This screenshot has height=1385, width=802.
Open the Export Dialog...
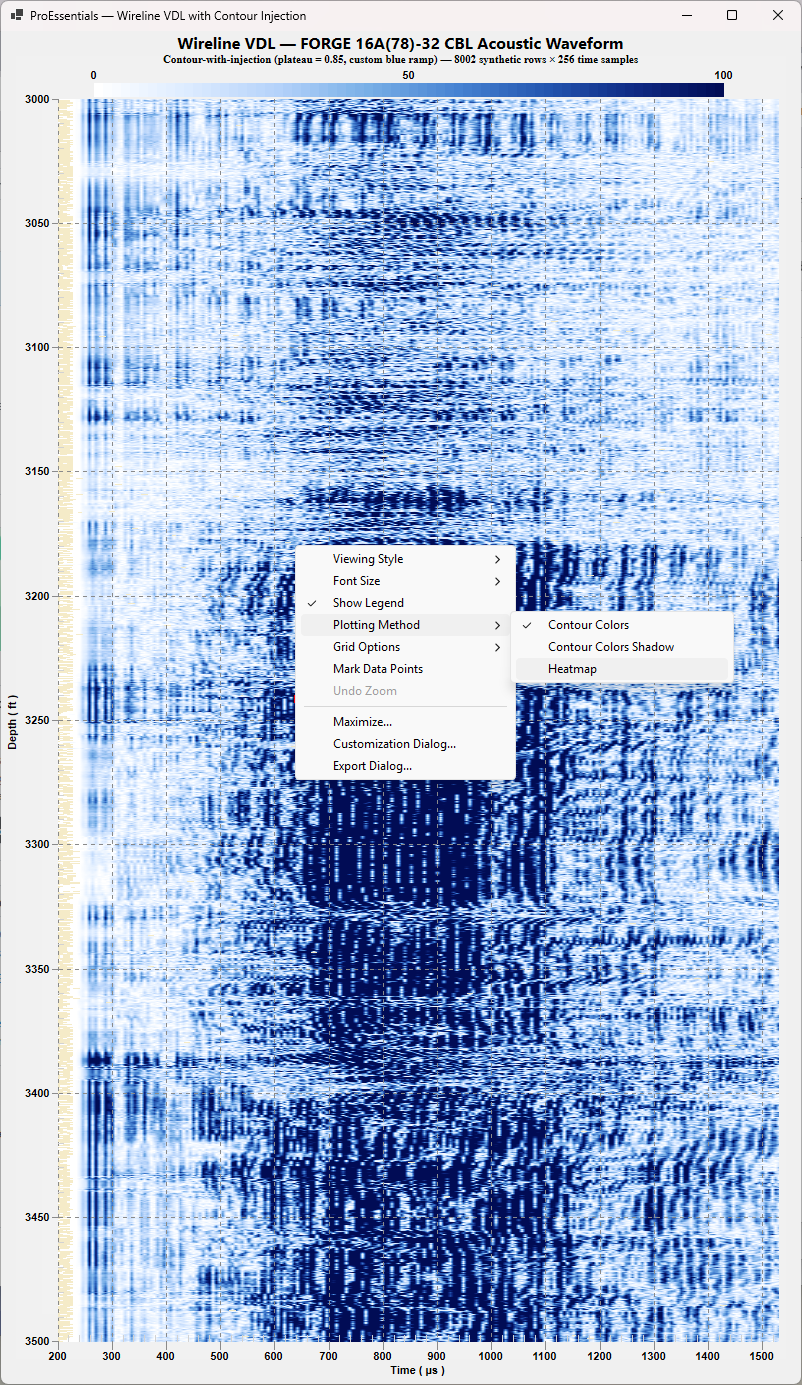tap(405, 766)
